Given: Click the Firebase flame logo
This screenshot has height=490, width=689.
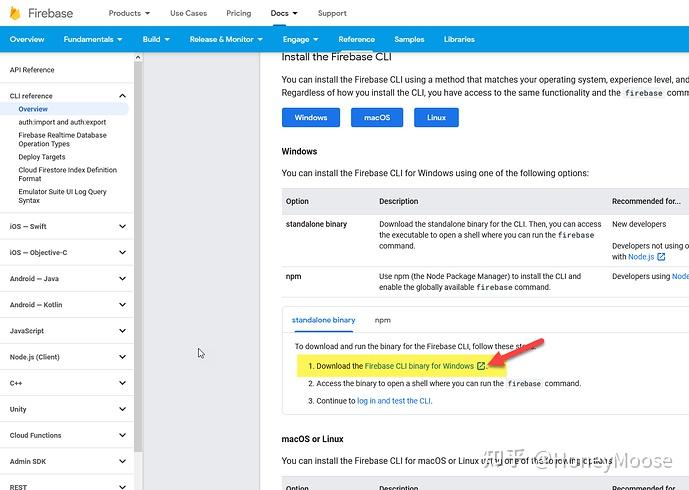Looking at the screenshot, I should [x=15, y=13].
